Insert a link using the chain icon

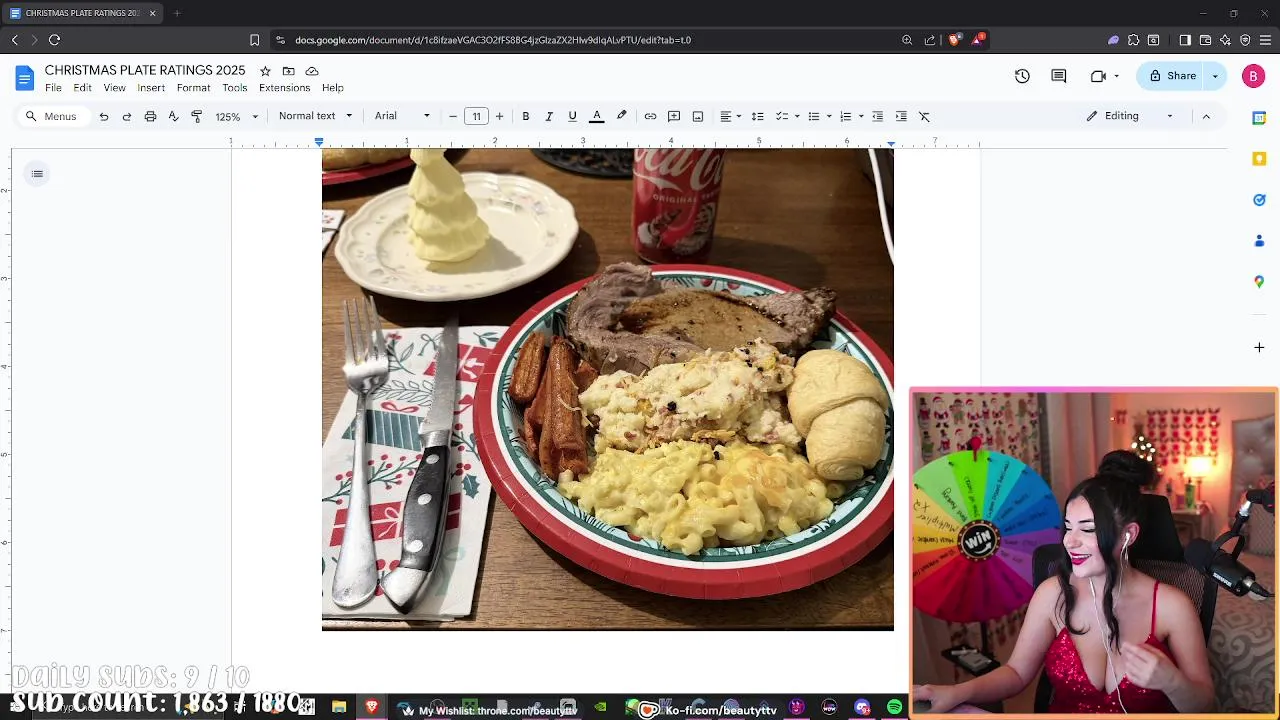[650, 116]
